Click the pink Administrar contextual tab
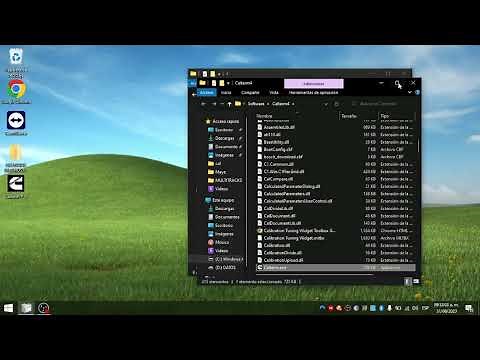Screen dimensions: 480x360 click(x=314, y=84)
